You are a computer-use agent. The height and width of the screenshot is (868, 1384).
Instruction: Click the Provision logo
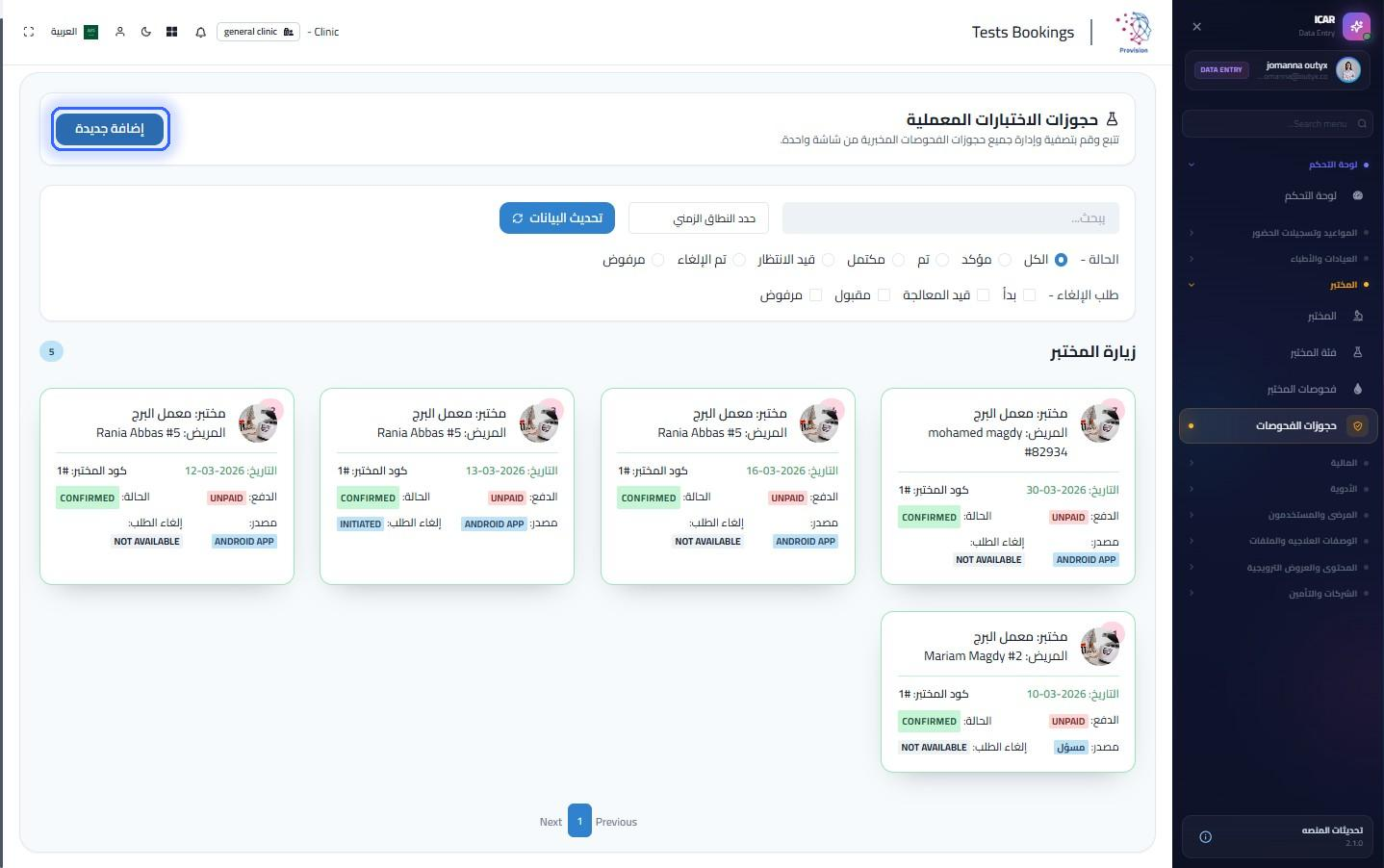point(1133,33)
